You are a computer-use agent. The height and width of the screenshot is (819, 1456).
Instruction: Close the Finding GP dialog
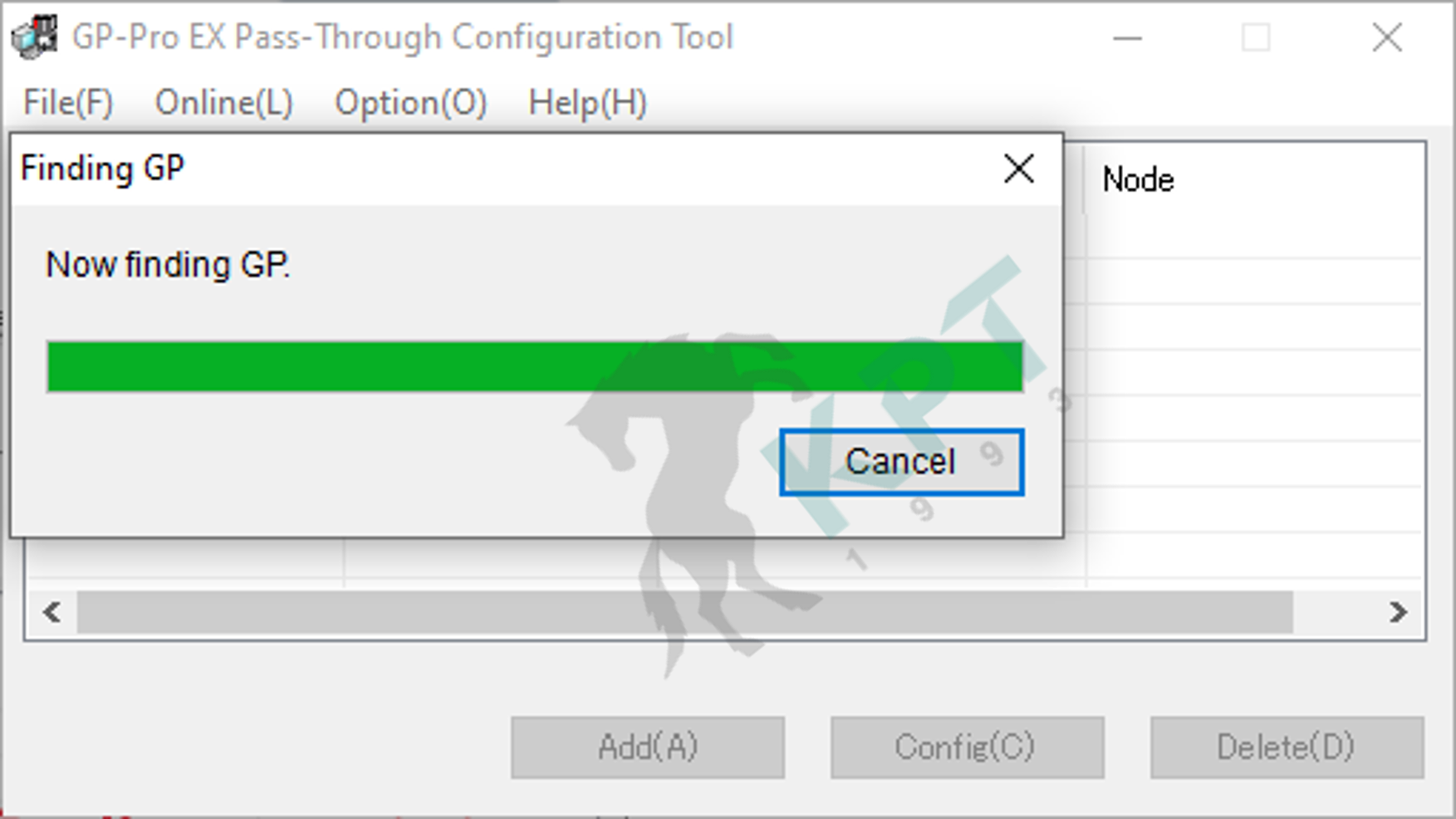coord(1018,169)
